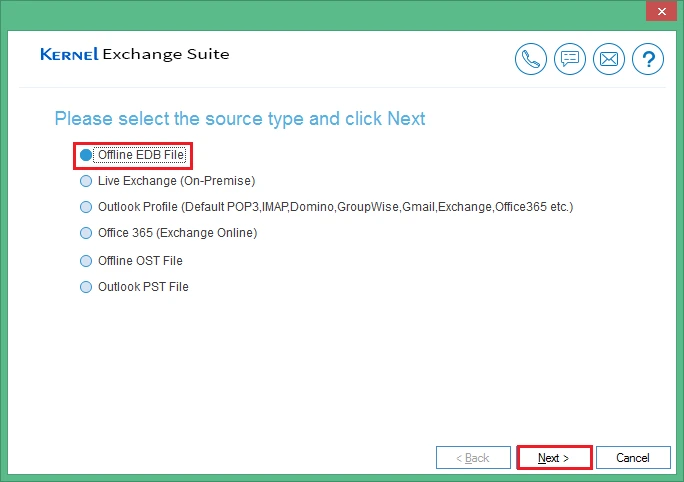This screenshot has width=684, height=482.
Task: Cancel the source selection wizard
Action: coord(633,458)
